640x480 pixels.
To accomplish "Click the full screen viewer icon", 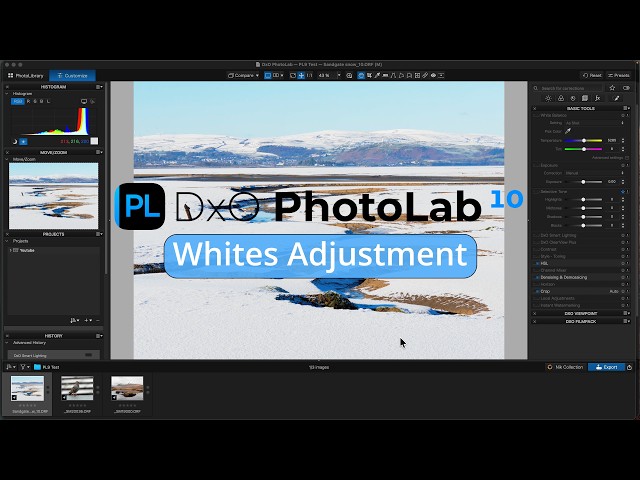I will (x=349, y=76).
